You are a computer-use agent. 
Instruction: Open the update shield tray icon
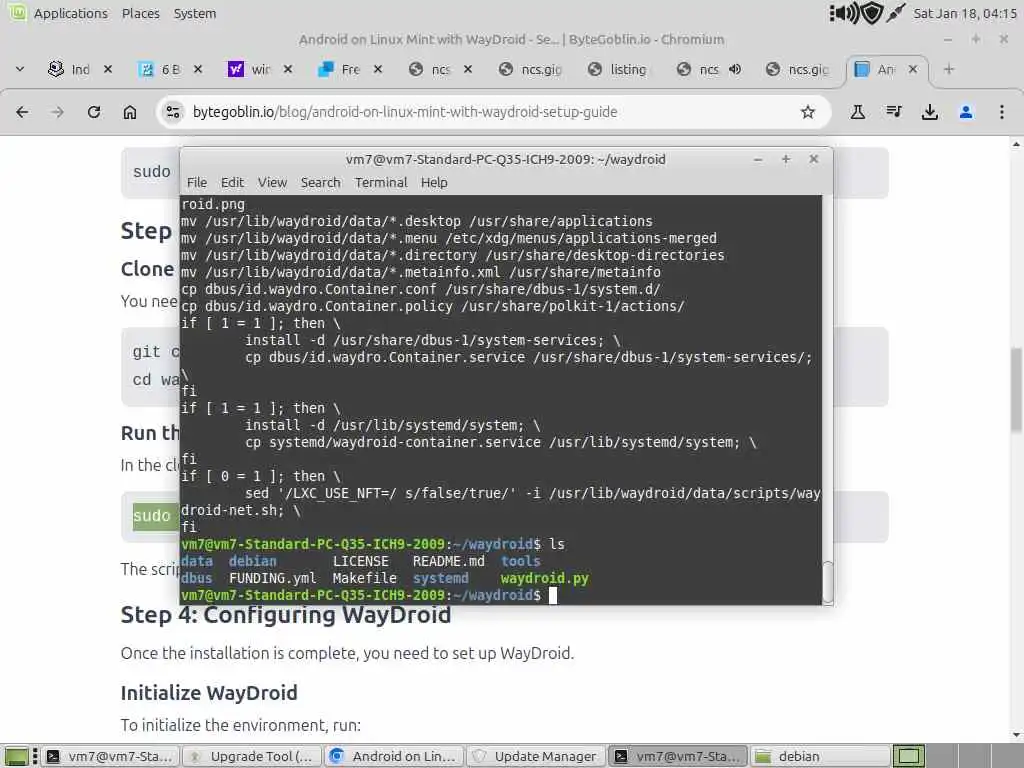872,13
